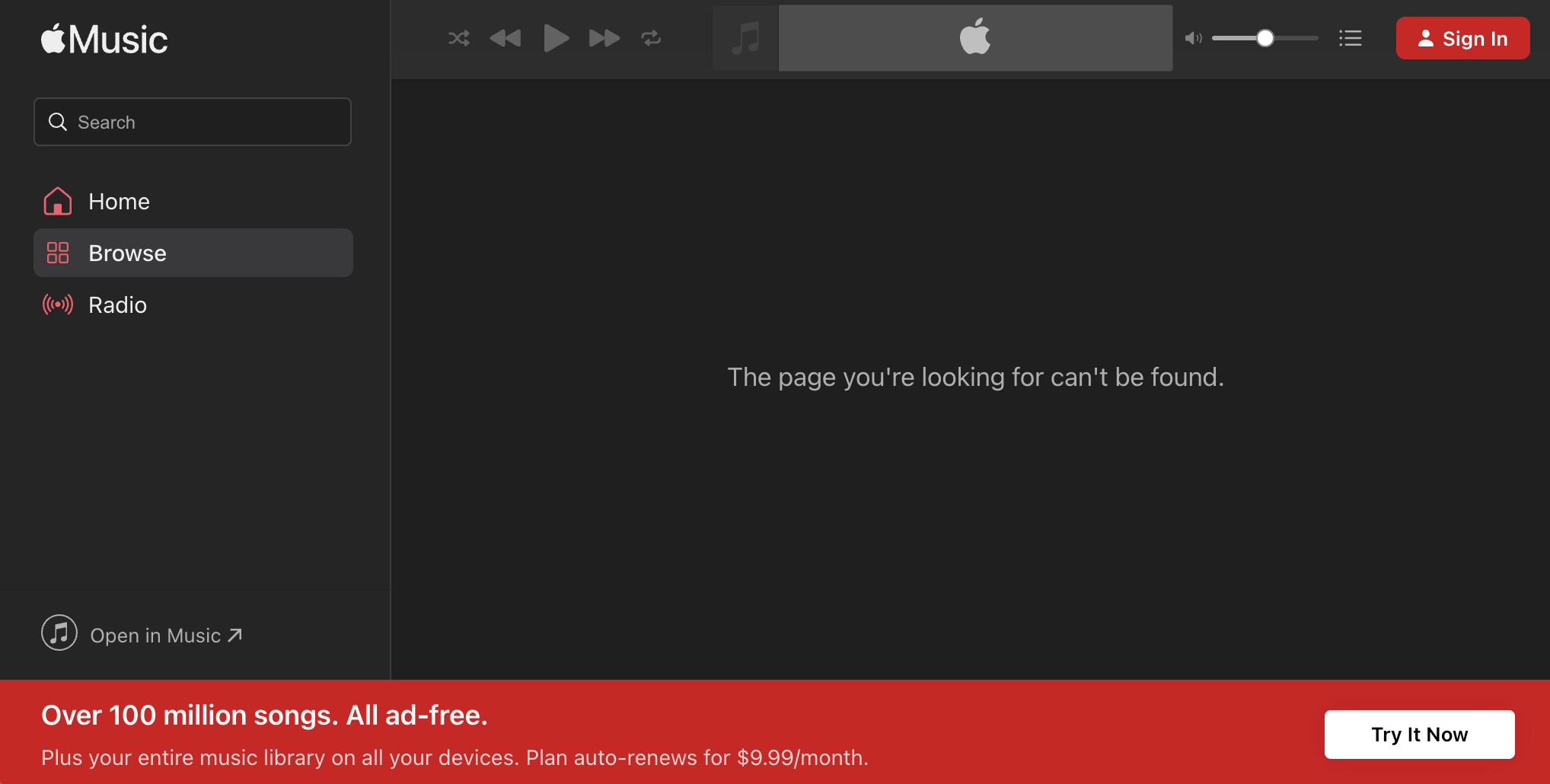Click the music note artwork thumbnail
Viewport: 1550px width, 784px height.
pos(745,38)
